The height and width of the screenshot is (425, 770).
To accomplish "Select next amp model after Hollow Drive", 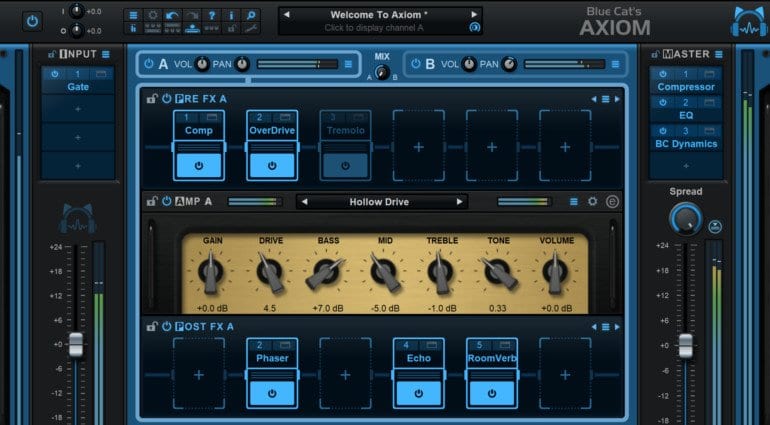I will [x=460, y=202].
